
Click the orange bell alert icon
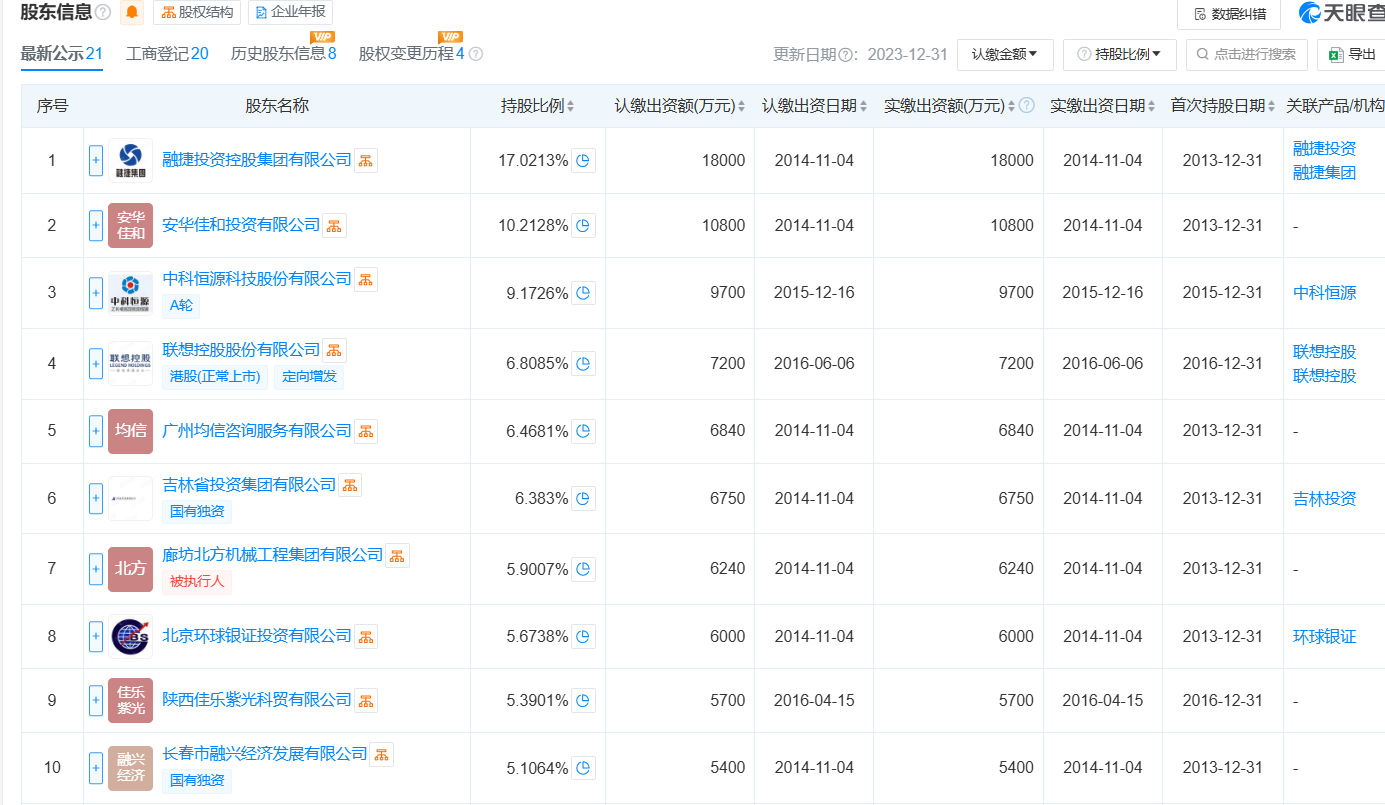pos(132,13)
